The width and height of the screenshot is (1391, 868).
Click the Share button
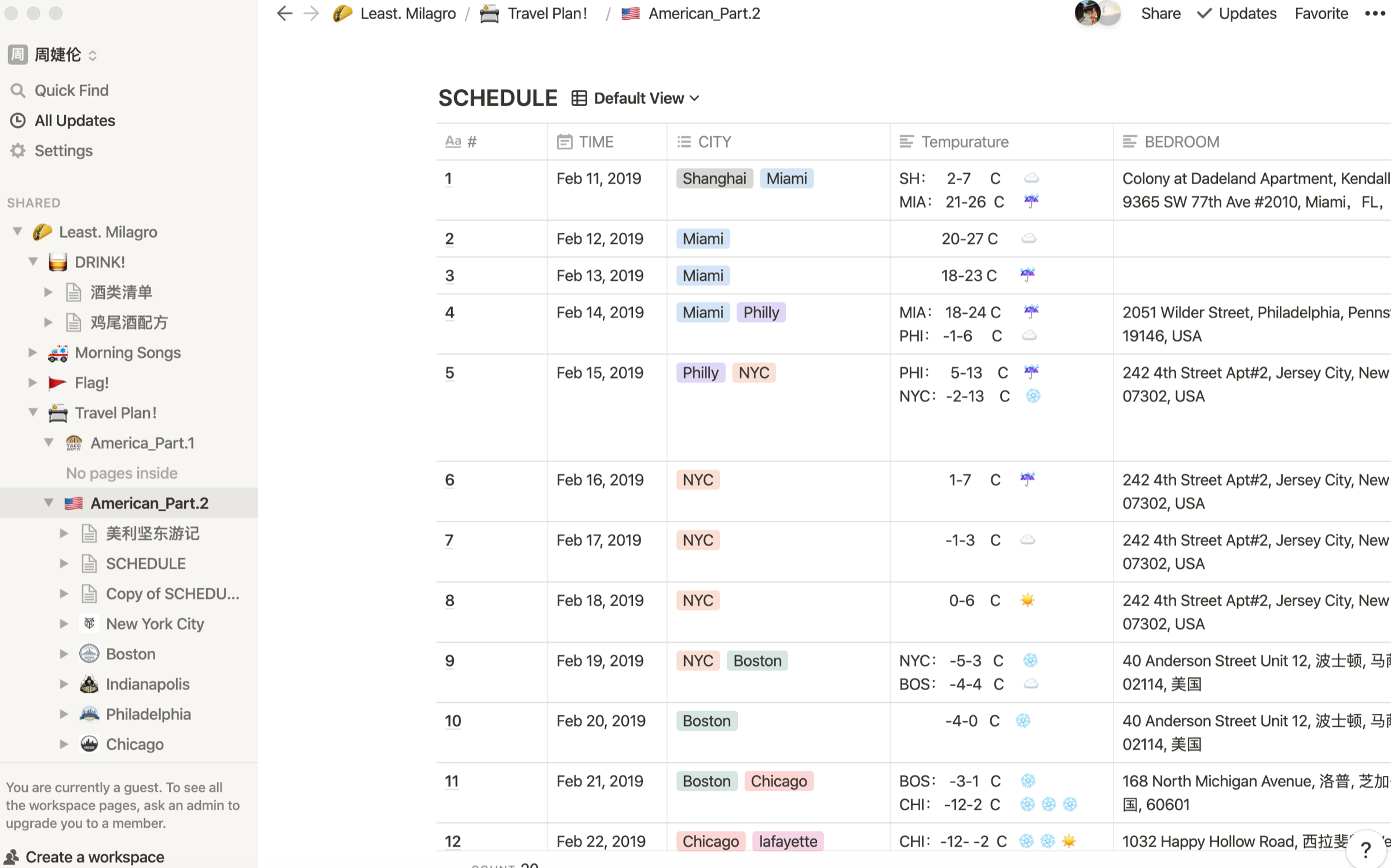coord(1160,13)
